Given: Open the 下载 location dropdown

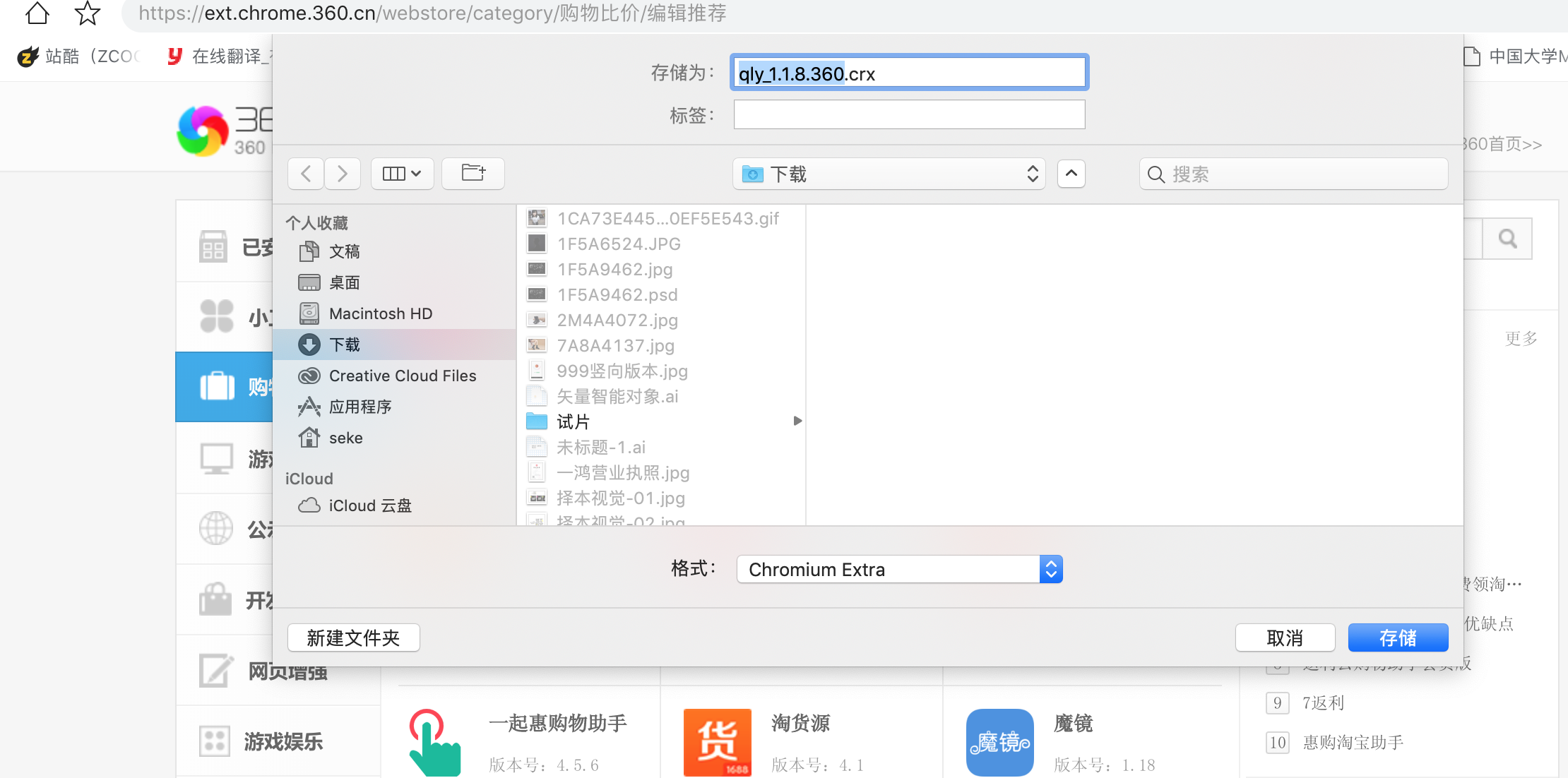Looking at the screenshot, I should pyautogui.click(x=889, y=174).
